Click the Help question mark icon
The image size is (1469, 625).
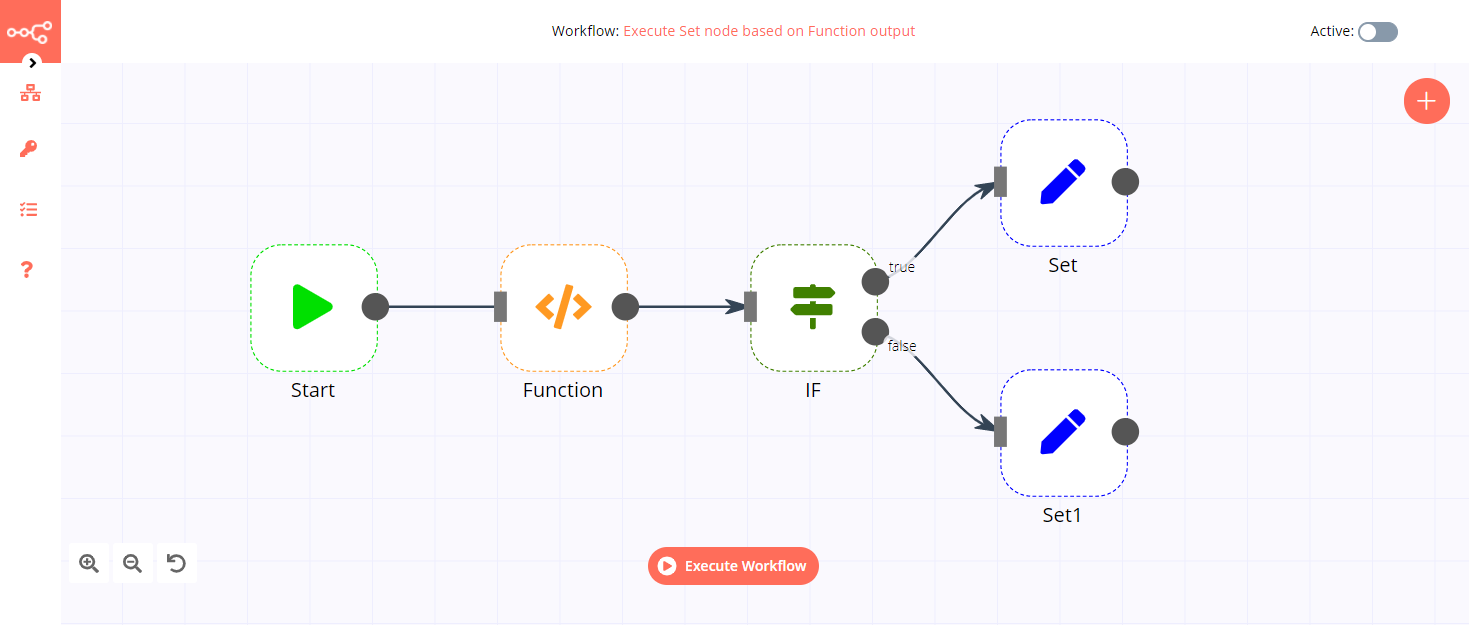pos(27,269)
